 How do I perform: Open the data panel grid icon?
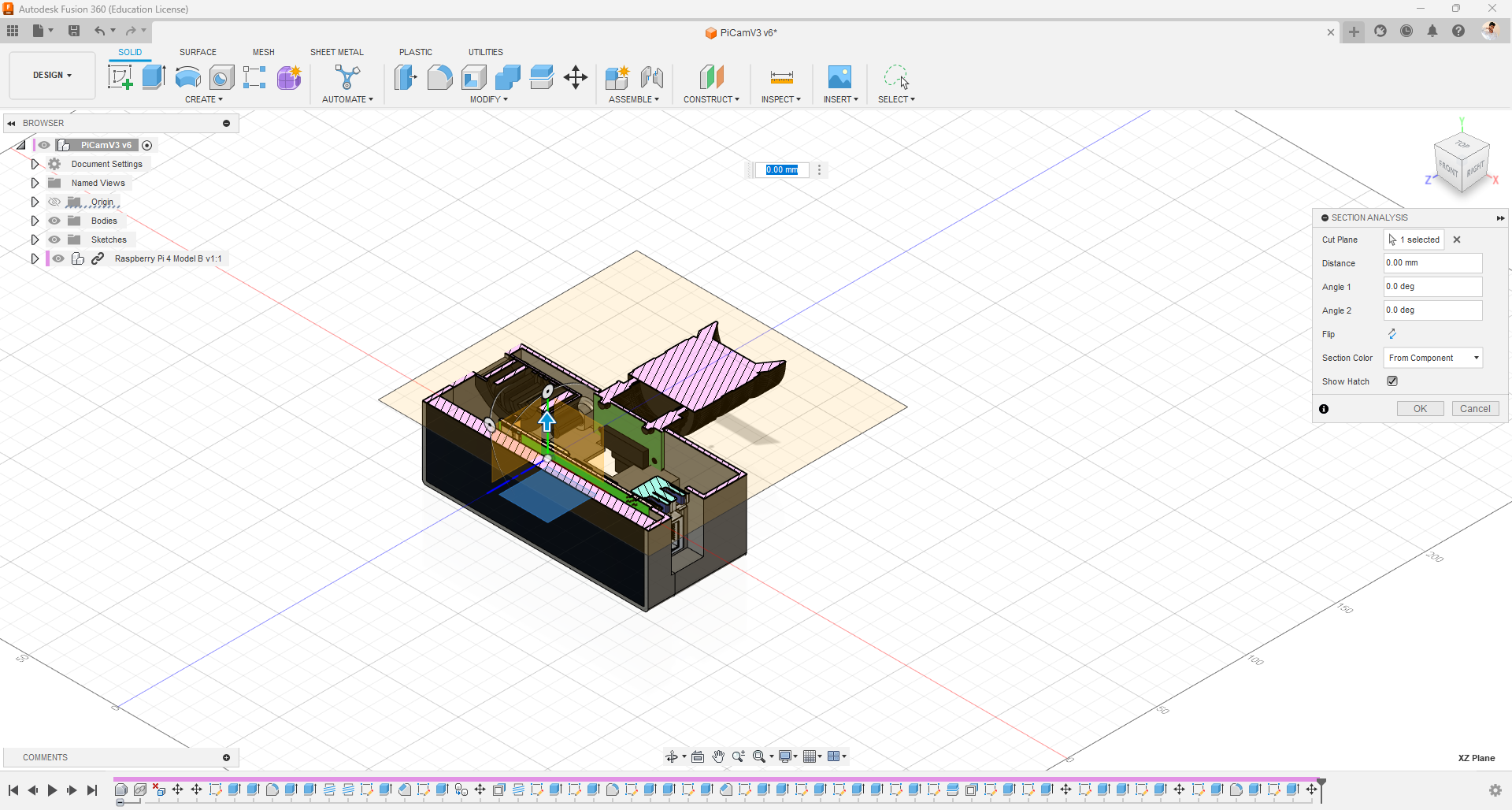tap(13, 31)
